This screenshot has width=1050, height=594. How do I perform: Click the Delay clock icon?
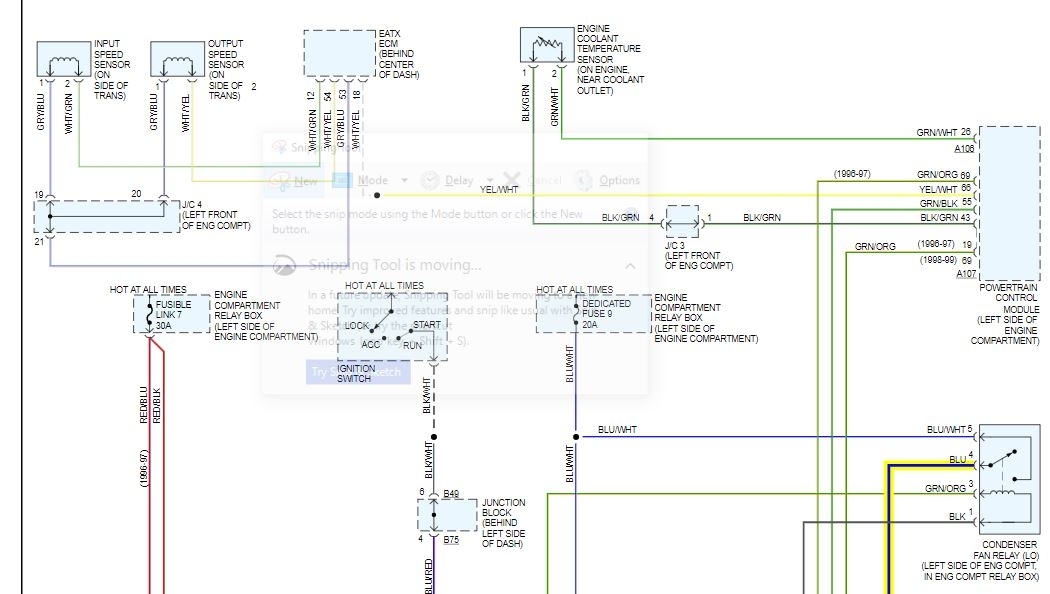coord(430,180)
